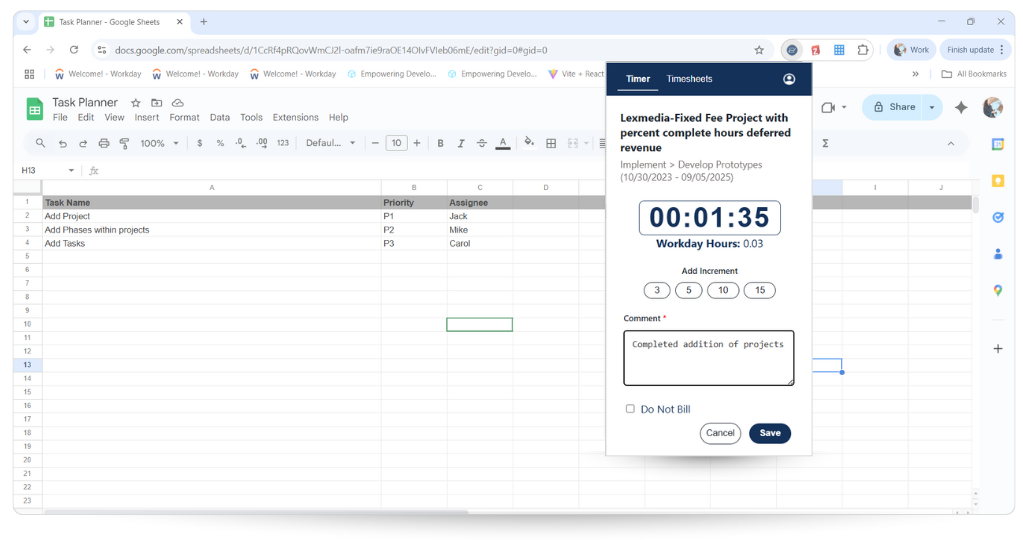Open the fill color bucket
Screen dimensions: 1023x540
tap(529, 142)
